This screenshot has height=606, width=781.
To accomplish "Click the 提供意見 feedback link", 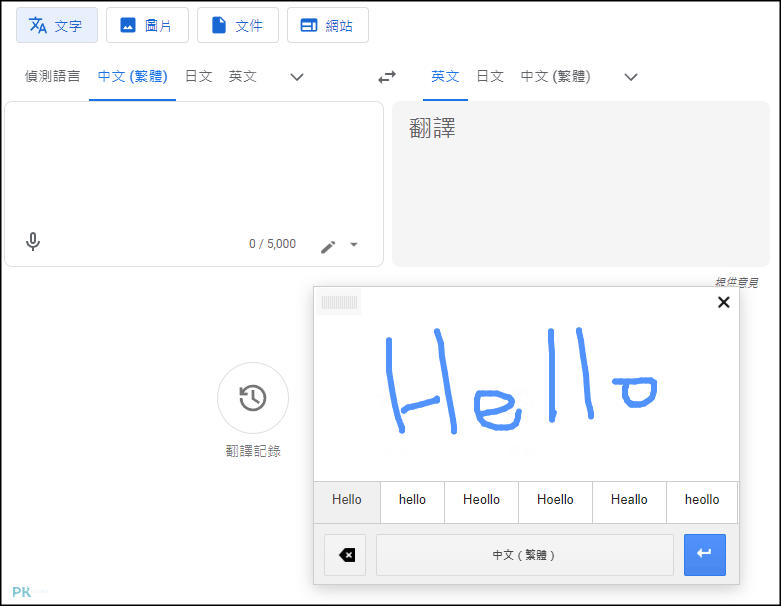I will pos(737,282).
